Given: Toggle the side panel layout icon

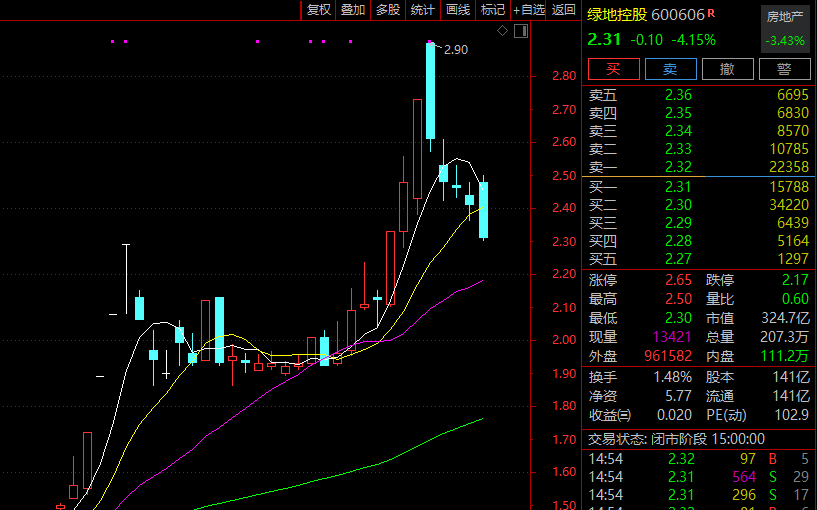Looking at the screenshot, I should click(521, 31).
